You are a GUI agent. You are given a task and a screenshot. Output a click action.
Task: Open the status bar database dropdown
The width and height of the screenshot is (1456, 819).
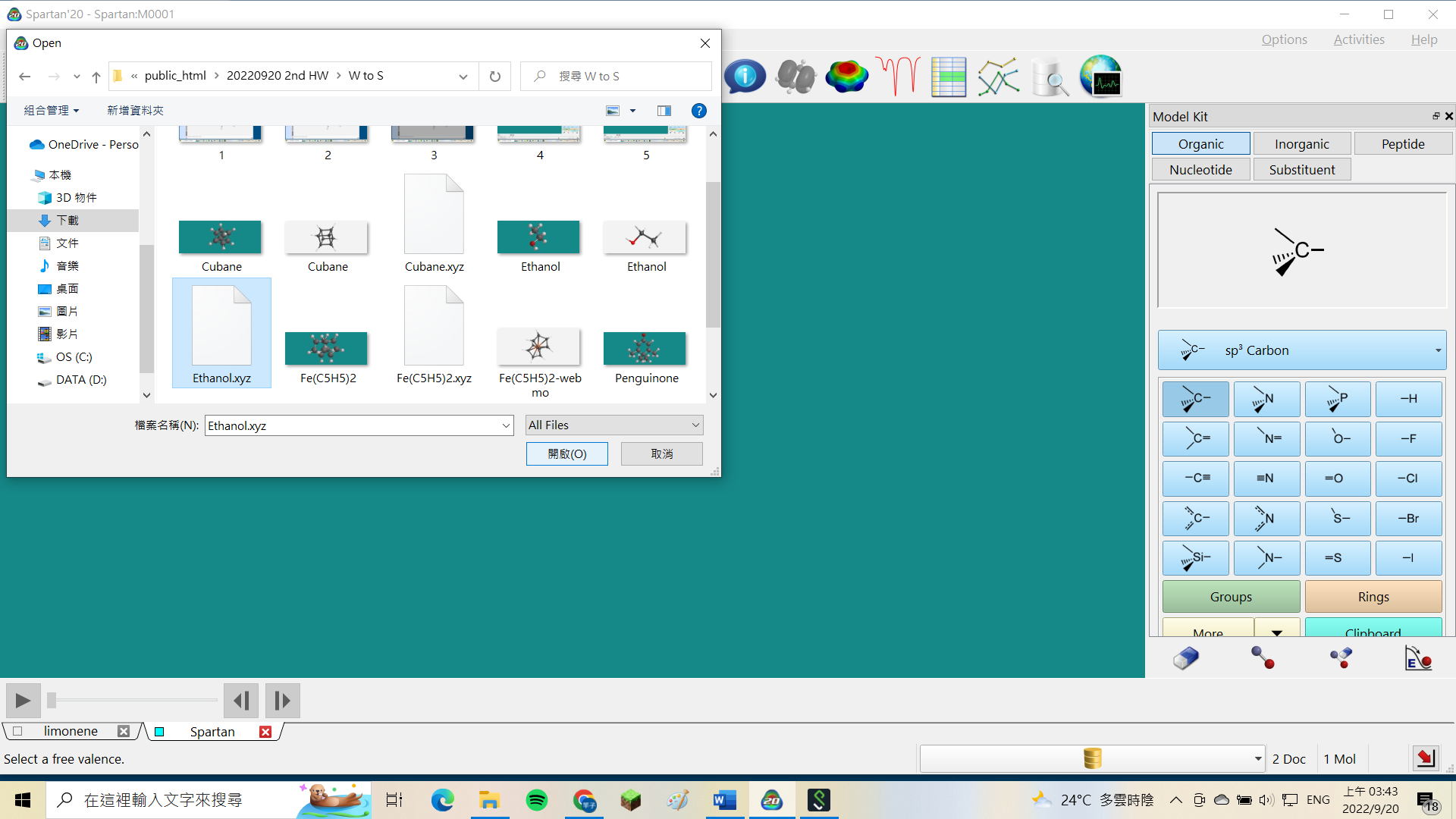(1092, 758)
